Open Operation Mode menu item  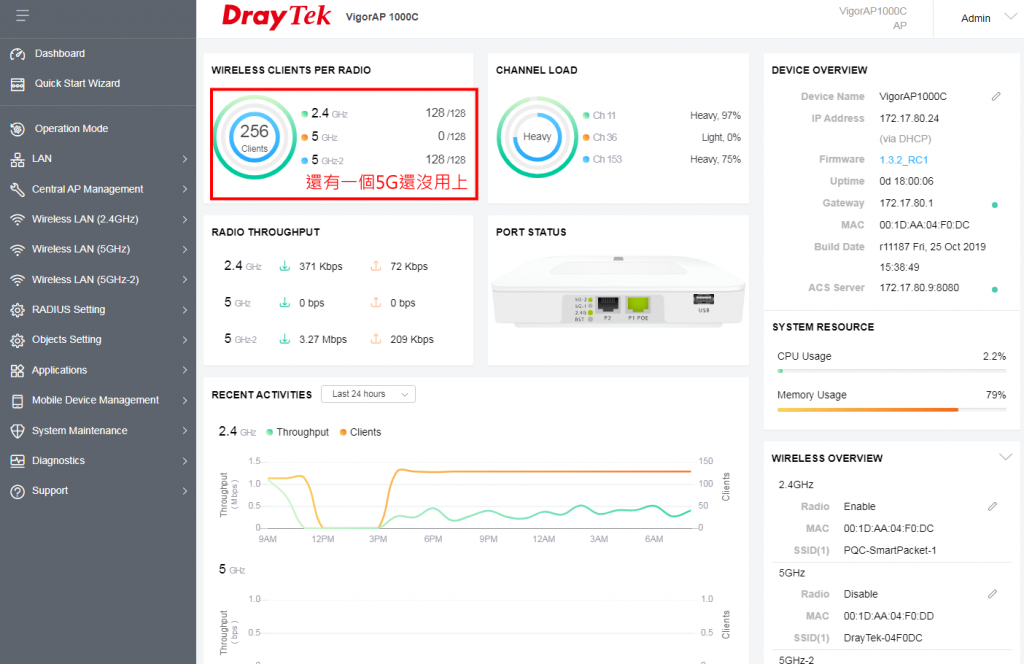(x=71, y=129)
